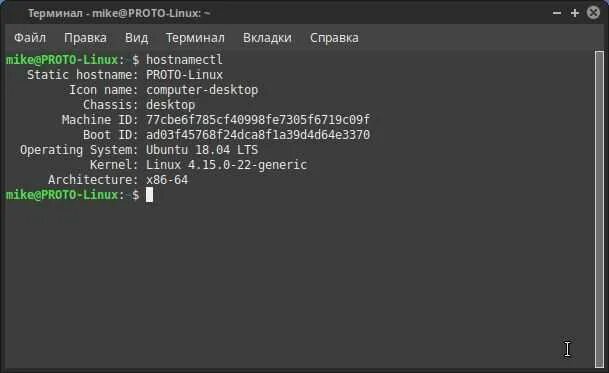Click the Machine ID hash value
Image resolution: width=609 pixels, height=373 pixels.
pyautogui.click(x=258, y=120)
